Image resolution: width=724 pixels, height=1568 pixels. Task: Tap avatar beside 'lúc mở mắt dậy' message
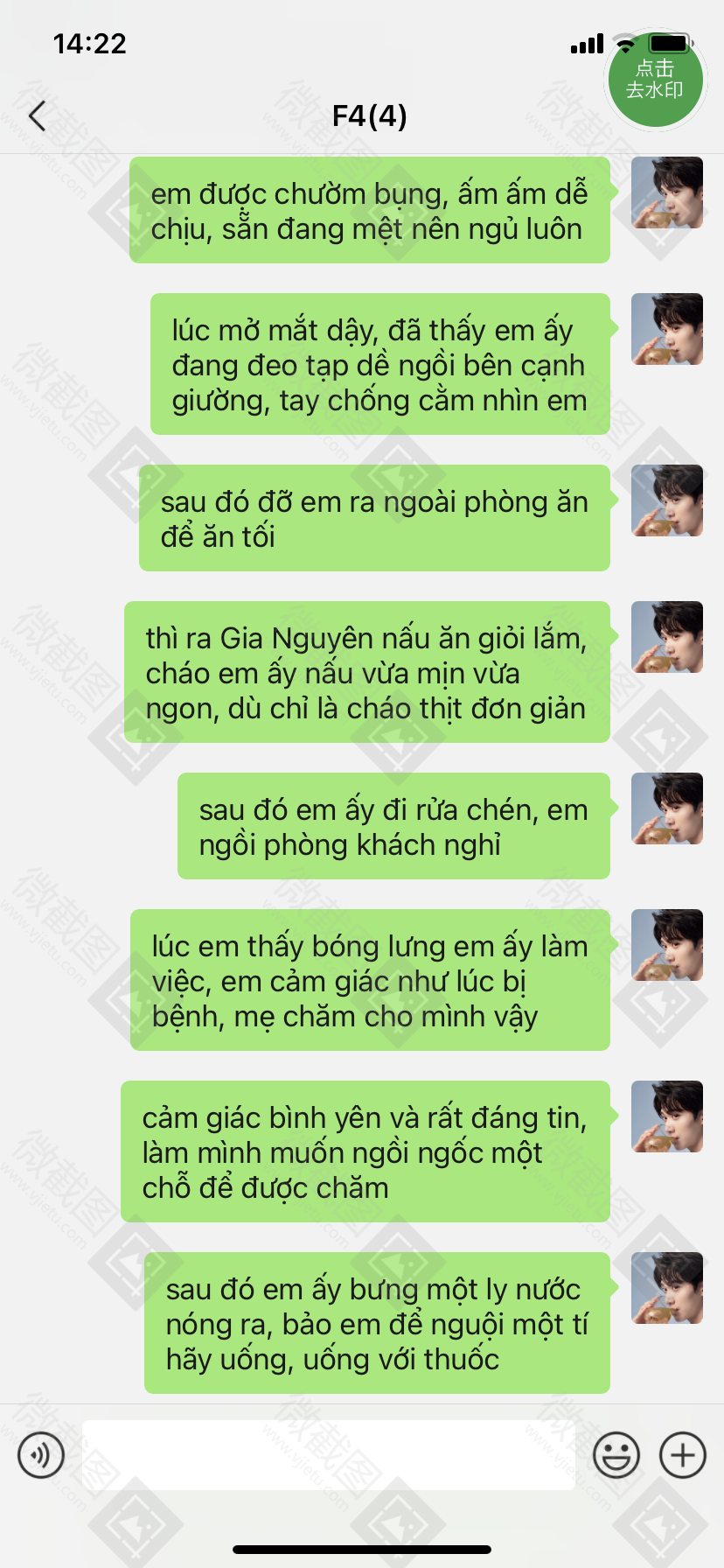(667, 329)
